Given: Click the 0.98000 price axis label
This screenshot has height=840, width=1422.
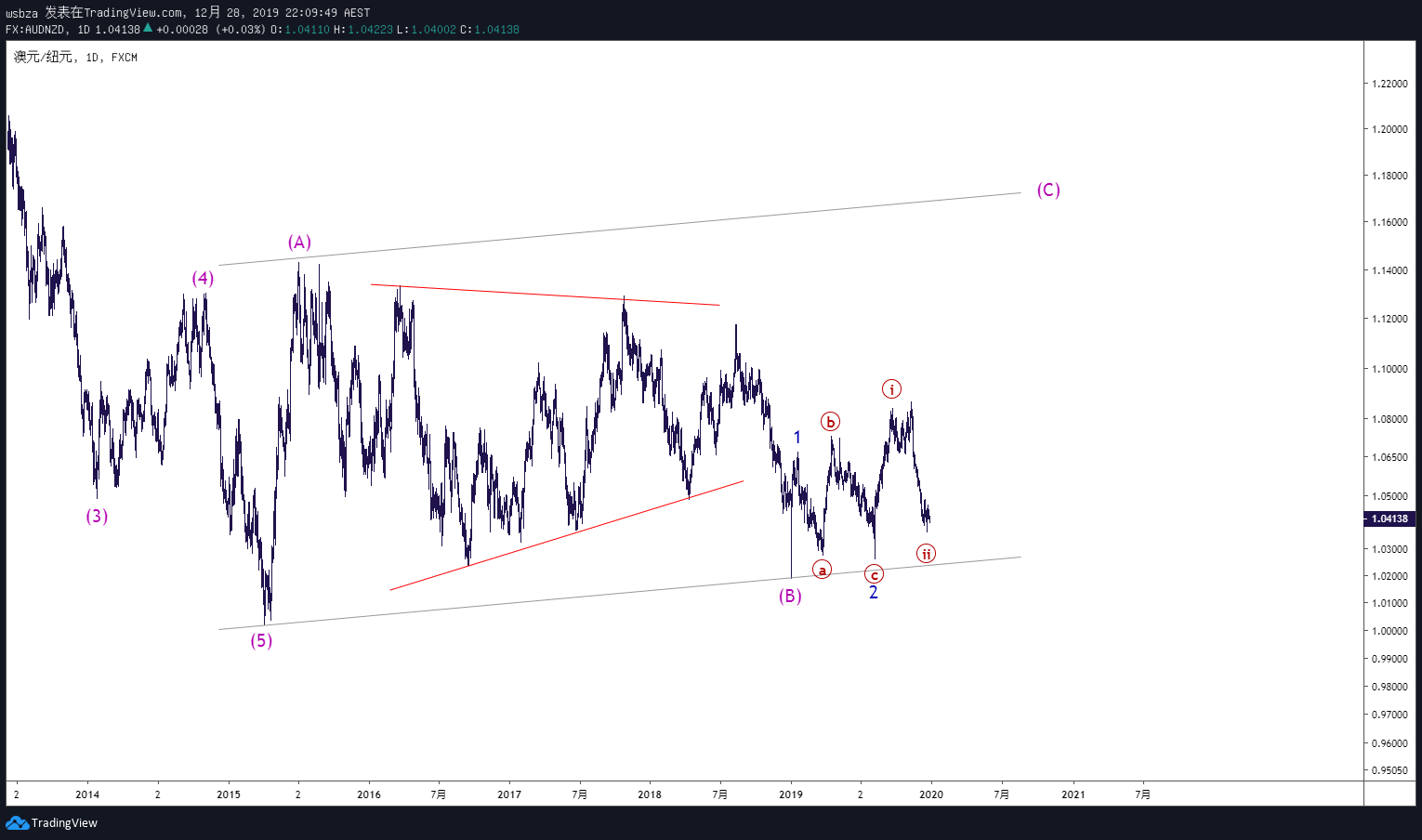Looking at the screenshot, I should 1389,687.
